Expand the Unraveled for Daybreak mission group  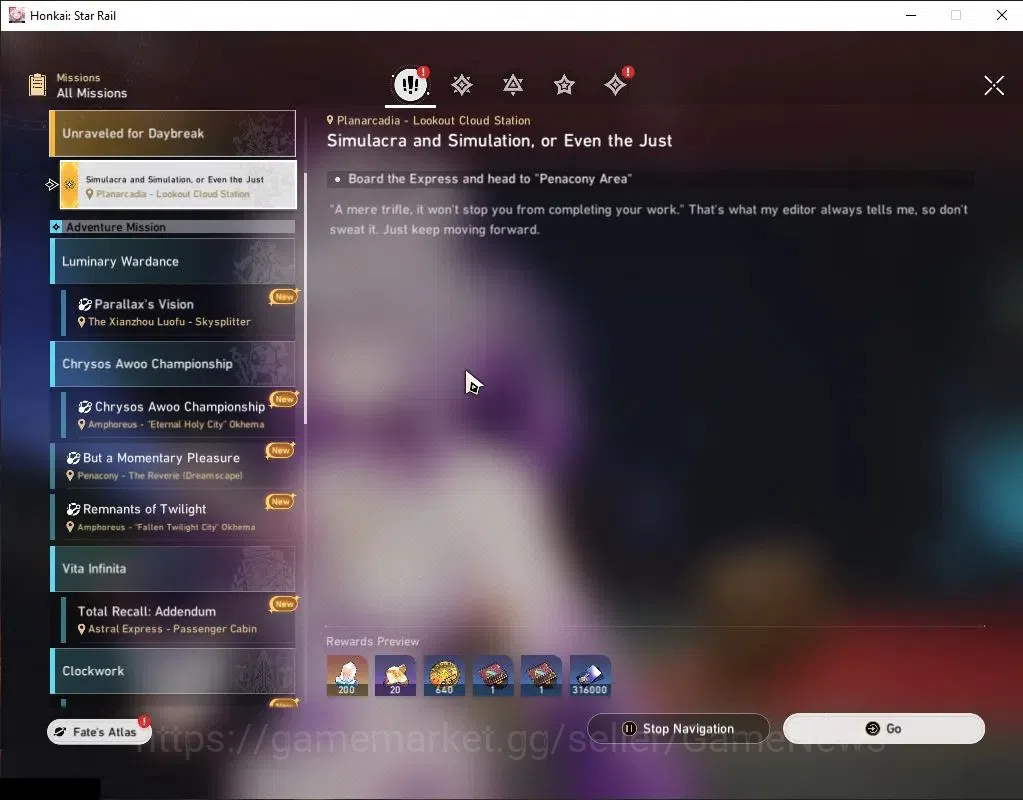pos(173,133)
